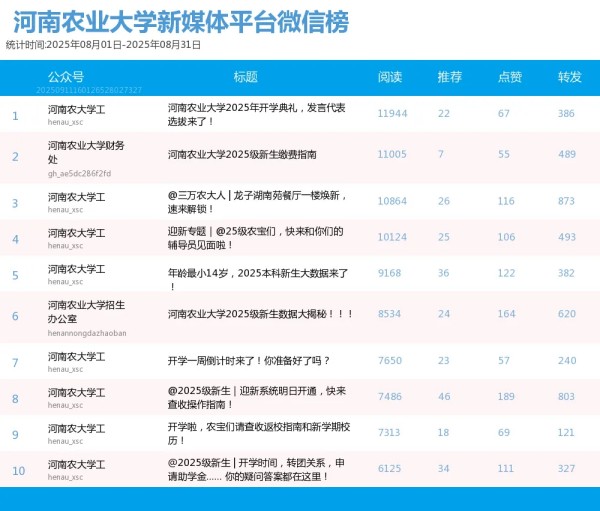The width and height of the screenshot is (600, 511).
Task: Click forward count 620
Action: click(567, 314)
